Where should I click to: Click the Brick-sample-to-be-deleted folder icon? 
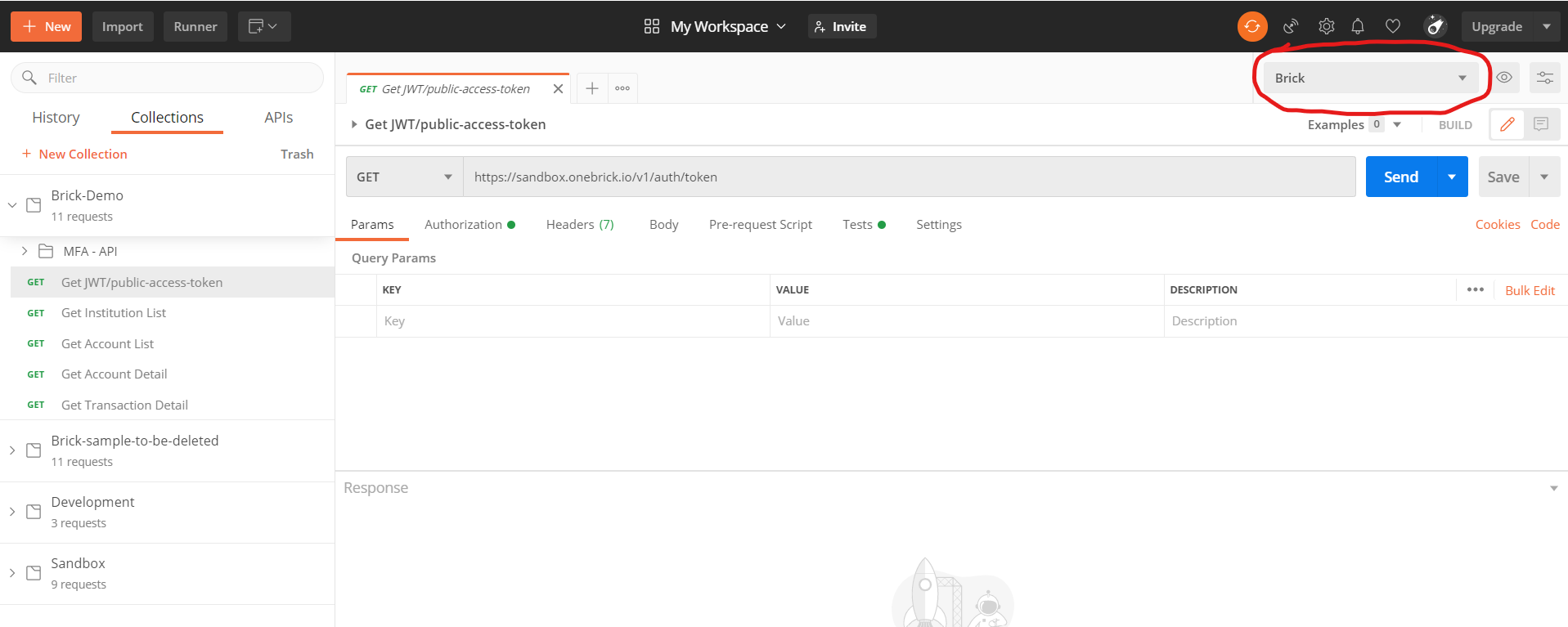(x=34, y=450)
